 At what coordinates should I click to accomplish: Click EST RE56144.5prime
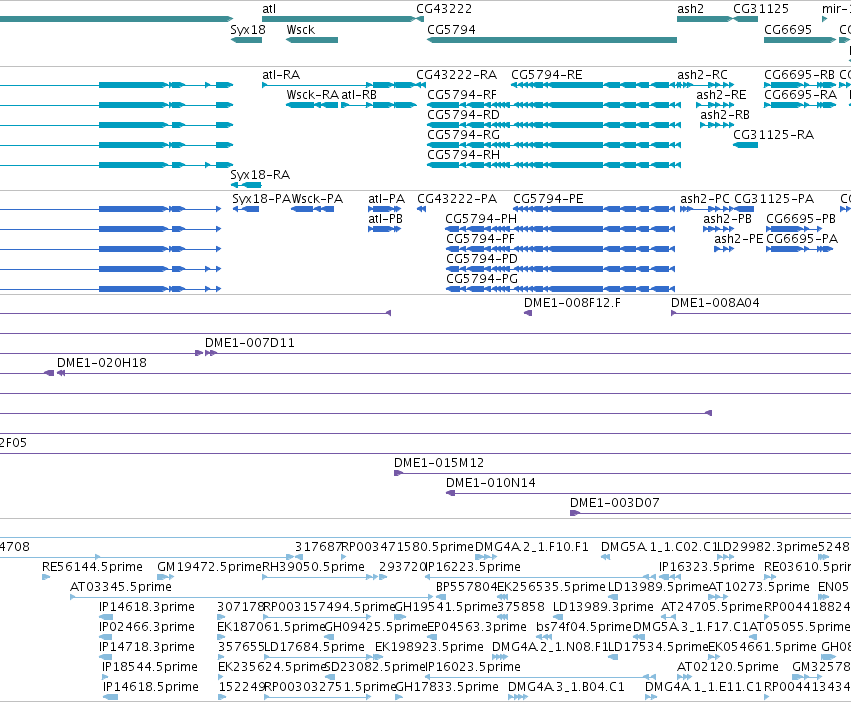click(92, 568)
